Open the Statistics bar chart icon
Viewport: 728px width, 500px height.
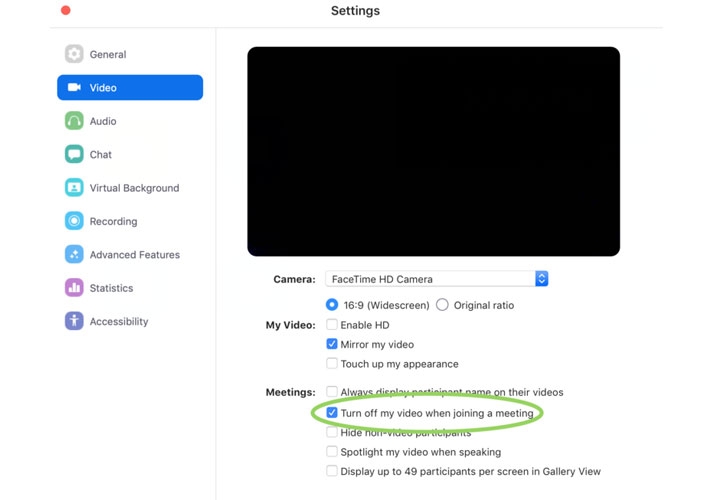point(74,288)
